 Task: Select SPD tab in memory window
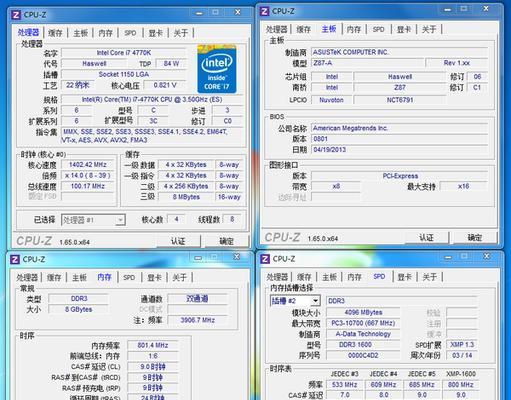129,277
